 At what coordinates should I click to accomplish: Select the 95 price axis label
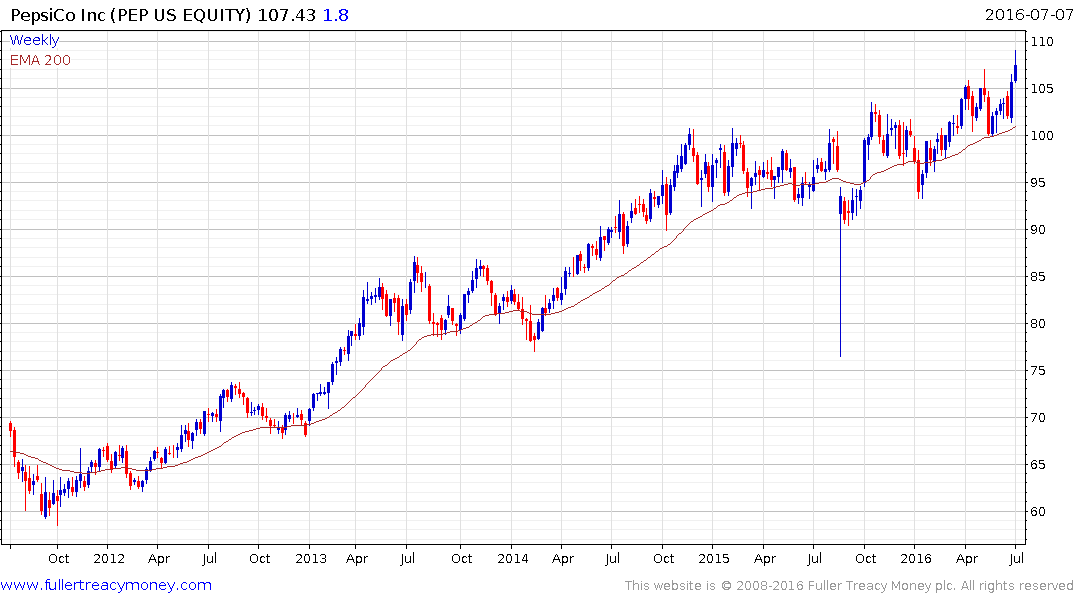point(1038,182)
